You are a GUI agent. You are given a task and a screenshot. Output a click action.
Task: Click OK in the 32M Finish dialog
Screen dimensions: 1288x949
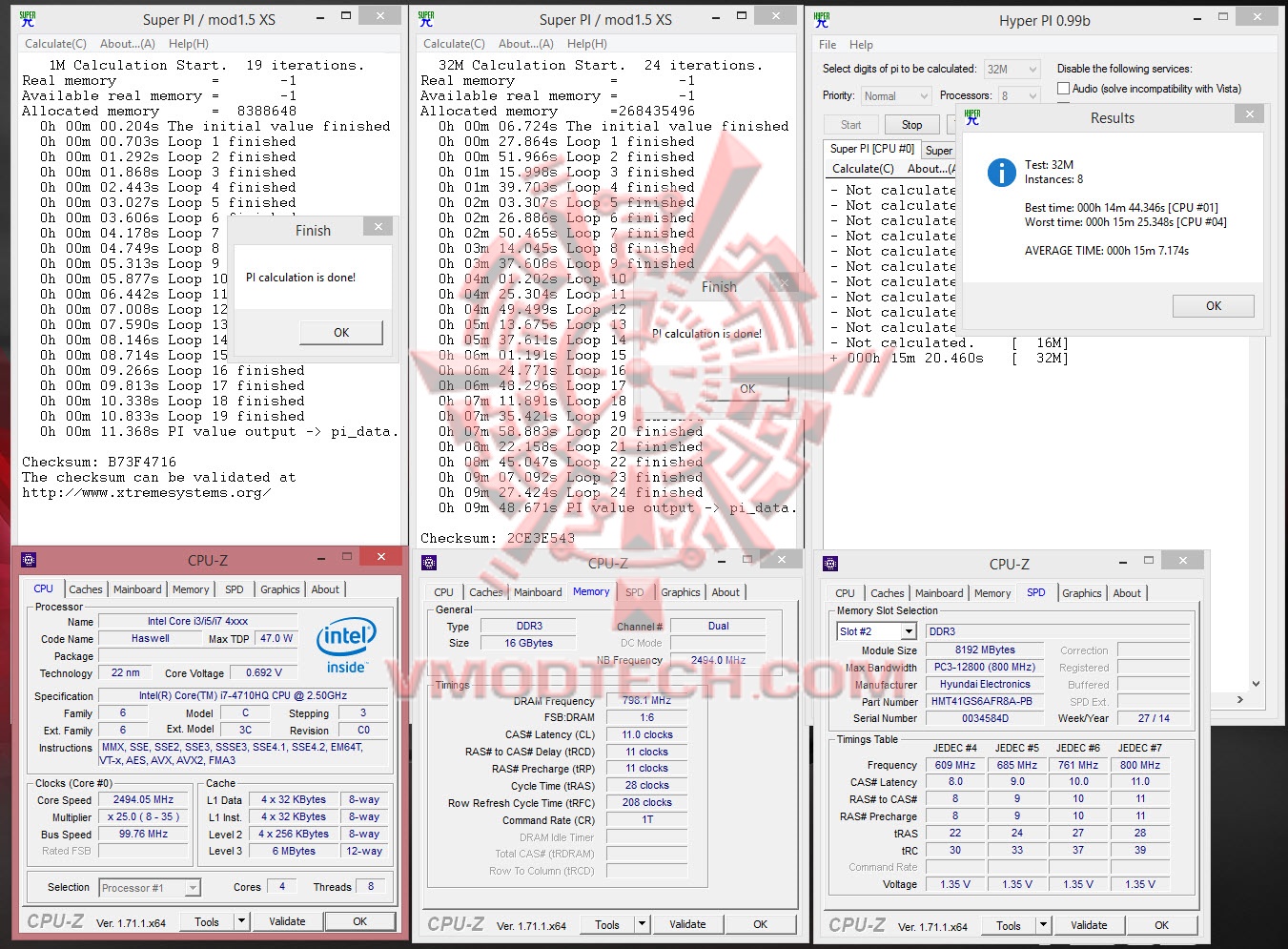click(747, 388)
